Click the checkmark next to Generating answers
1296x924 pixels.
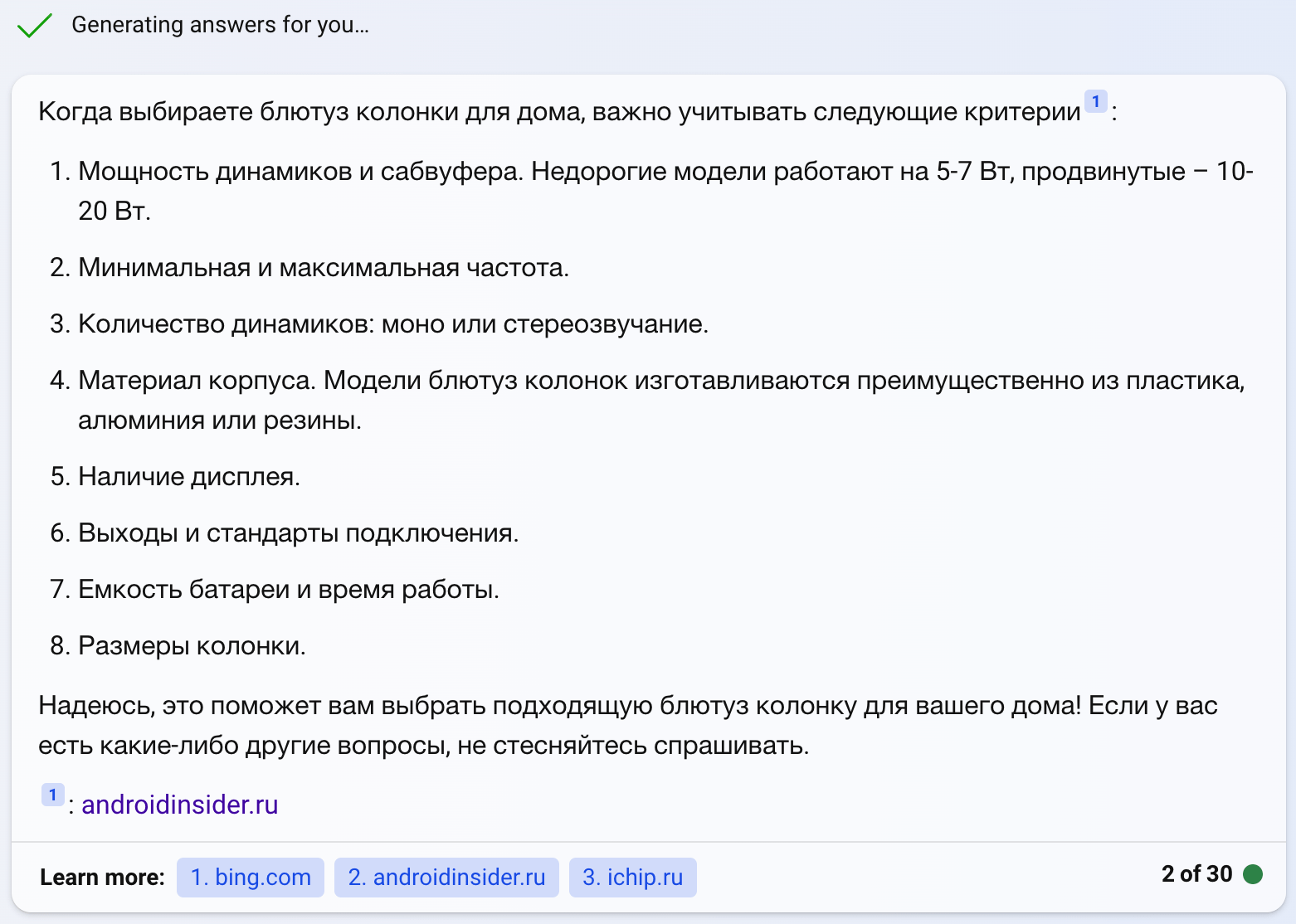[33, 26]
